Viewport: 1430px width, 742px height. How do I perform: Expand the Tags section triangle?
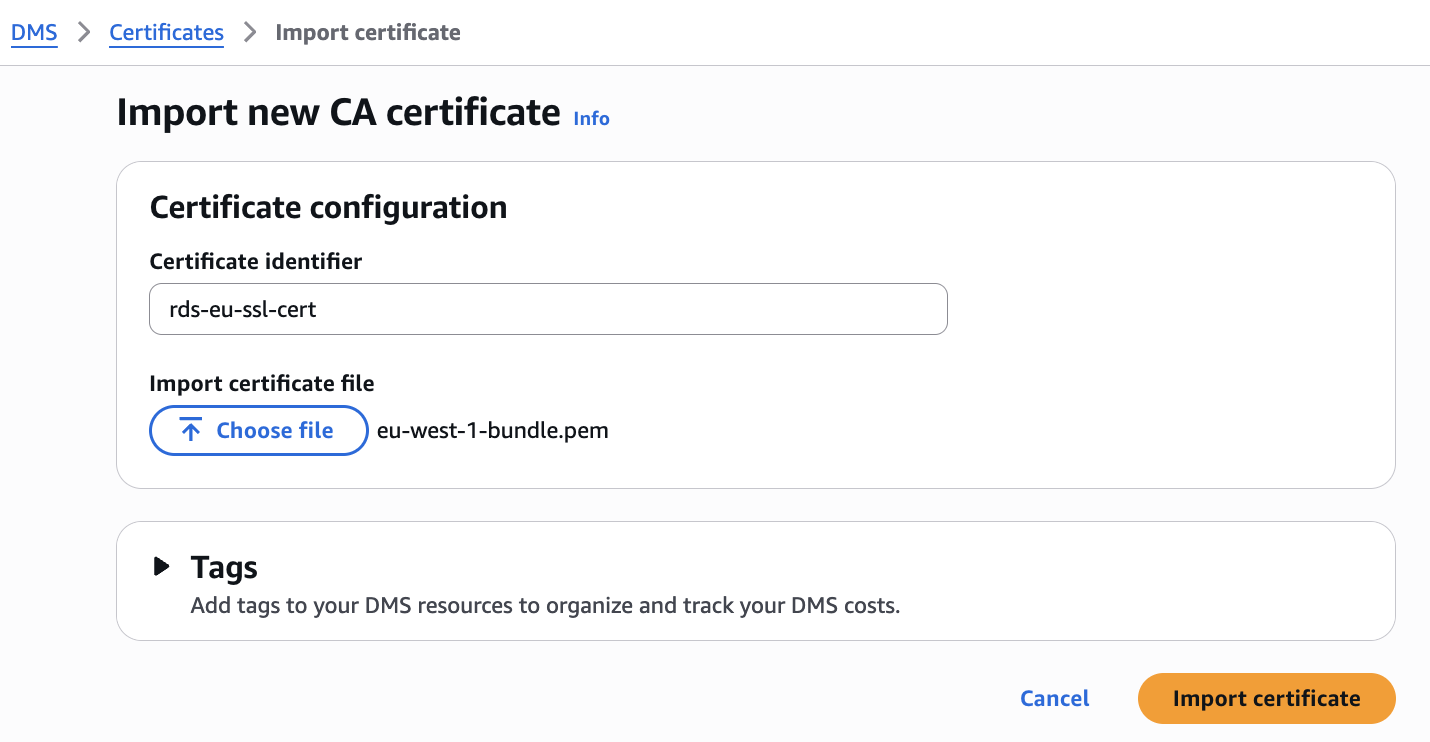click(161, 567)
